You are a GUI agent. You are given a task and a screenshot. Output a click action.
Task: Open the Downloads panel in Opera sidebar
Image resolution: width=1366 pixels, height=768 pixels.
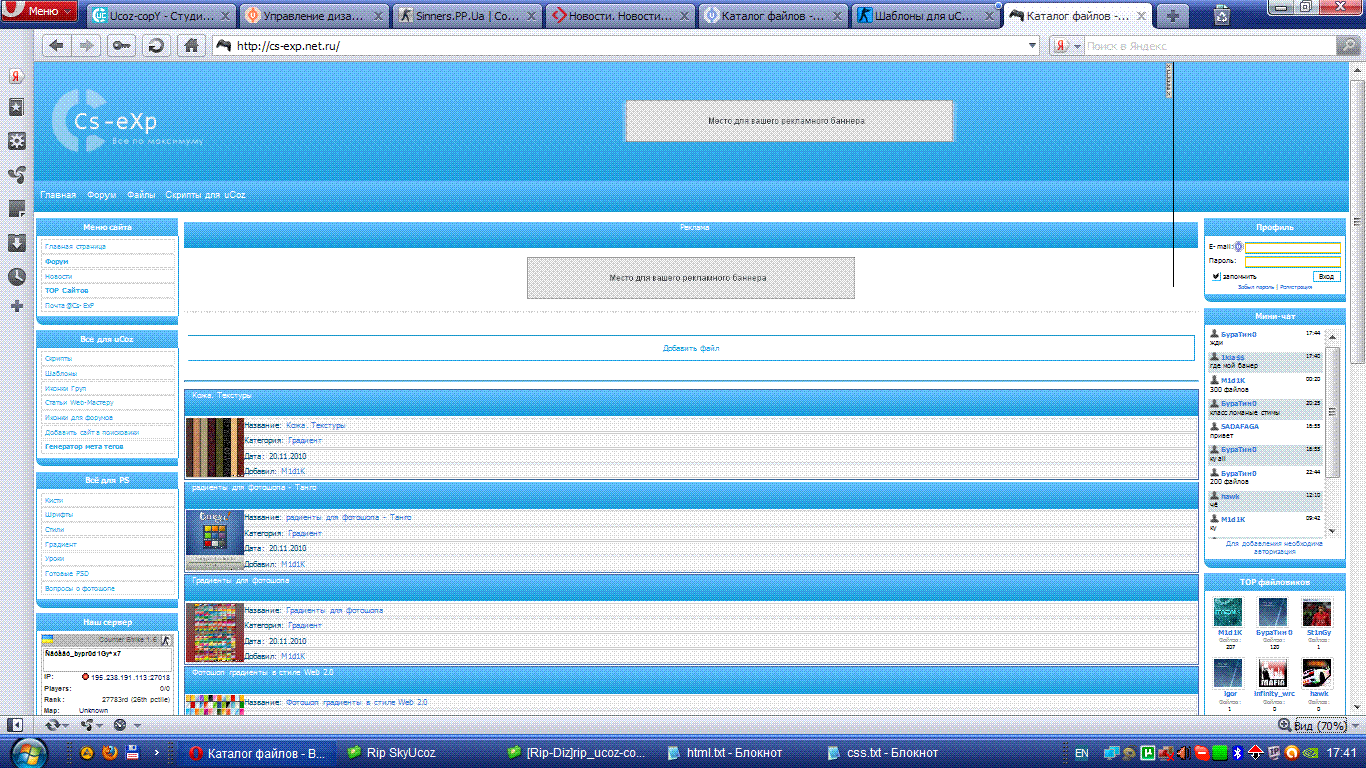tap(16, 243)
